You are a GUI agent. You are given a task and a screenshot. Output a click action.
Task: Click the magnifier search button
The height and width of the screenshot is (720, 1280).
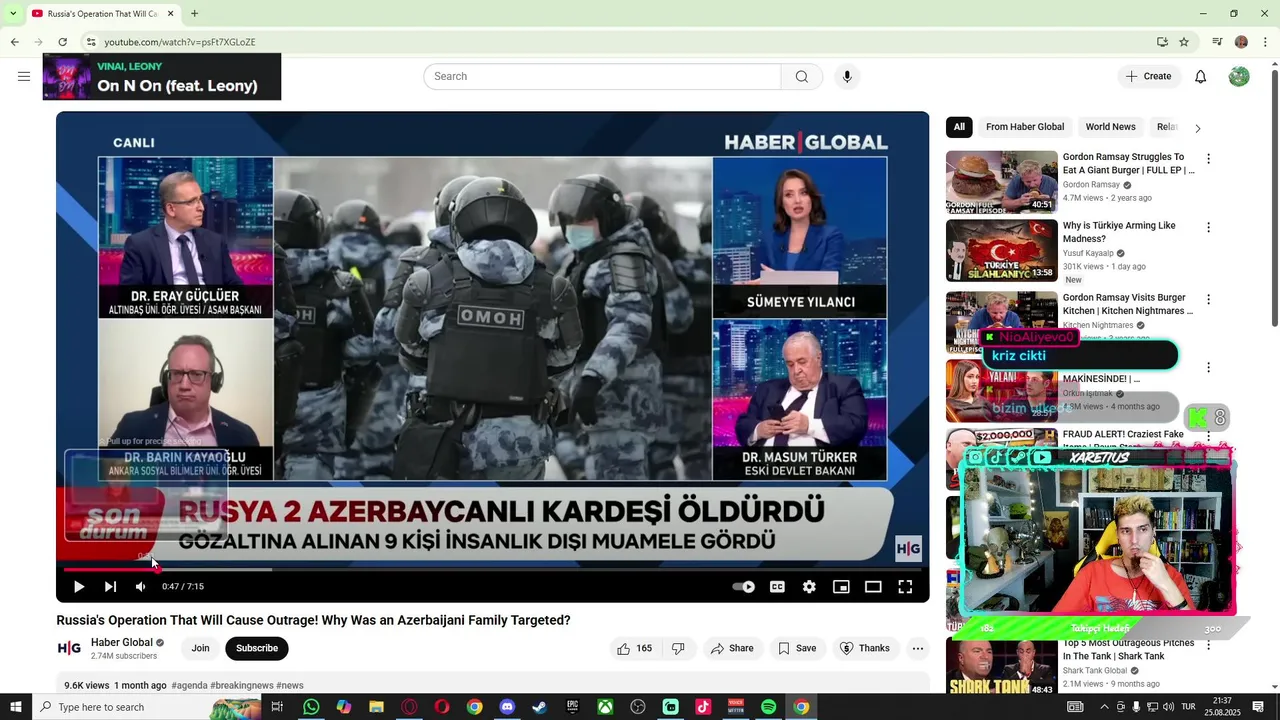point(802,77)
